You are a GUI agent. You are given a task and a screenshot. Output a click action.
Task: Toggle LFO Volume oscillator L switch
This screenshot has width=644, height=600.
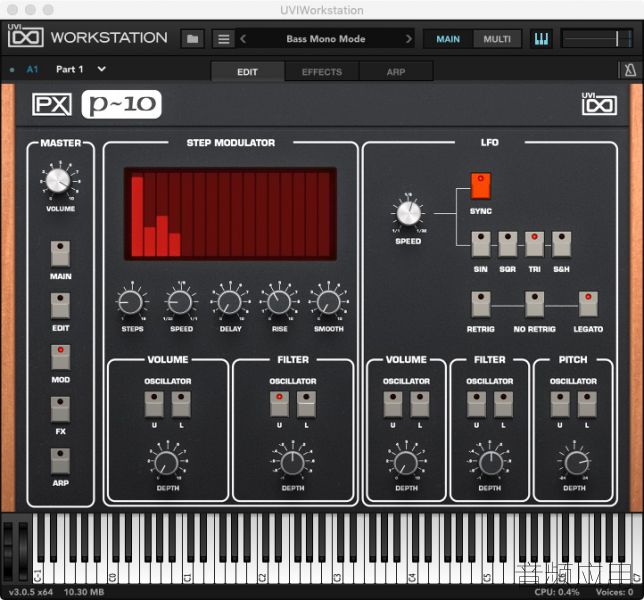(x=420, y=404)
